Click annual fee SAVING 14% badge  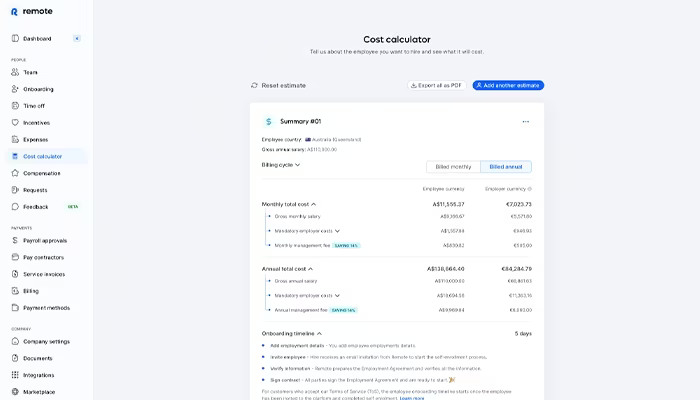[343, 310]
